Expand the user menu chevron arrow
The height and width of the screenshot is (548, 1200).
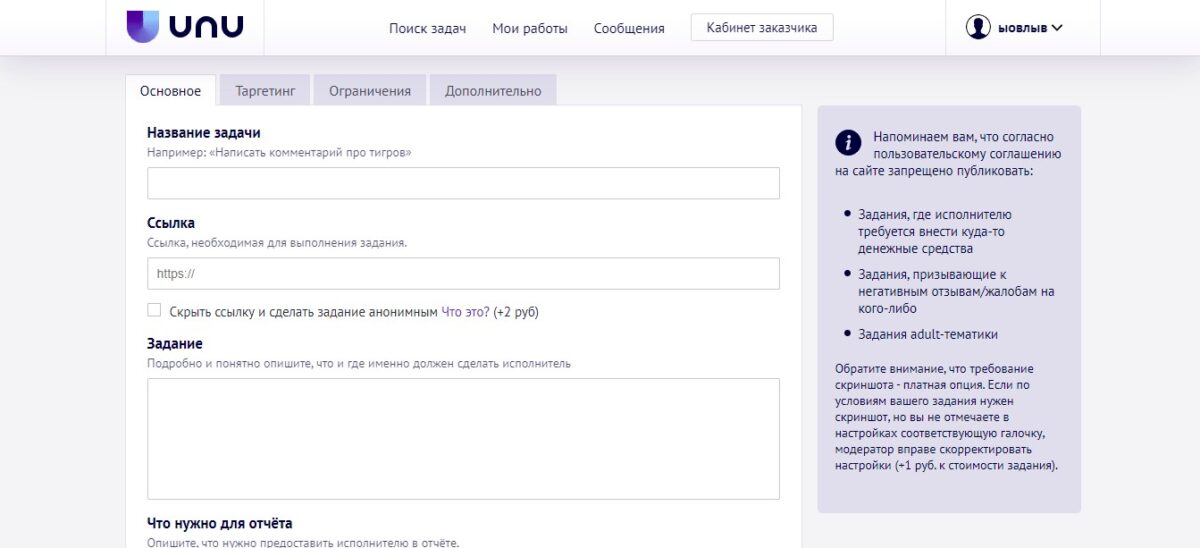coord(1057,28)
